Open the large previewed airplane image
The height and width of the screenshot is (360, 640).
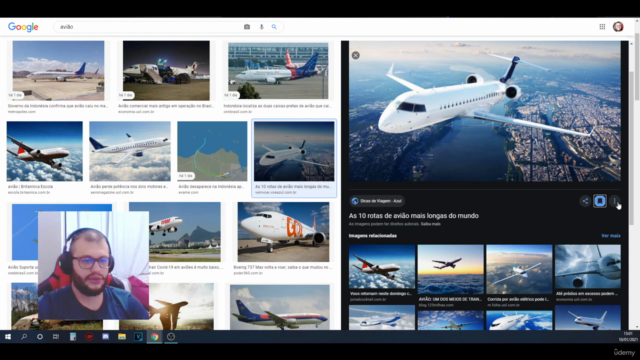coord(484,111)
